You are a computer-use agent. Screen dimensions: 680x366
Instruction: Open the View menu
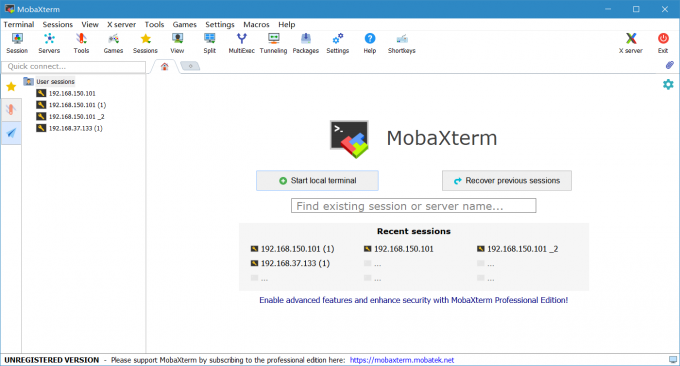point(90,24)
